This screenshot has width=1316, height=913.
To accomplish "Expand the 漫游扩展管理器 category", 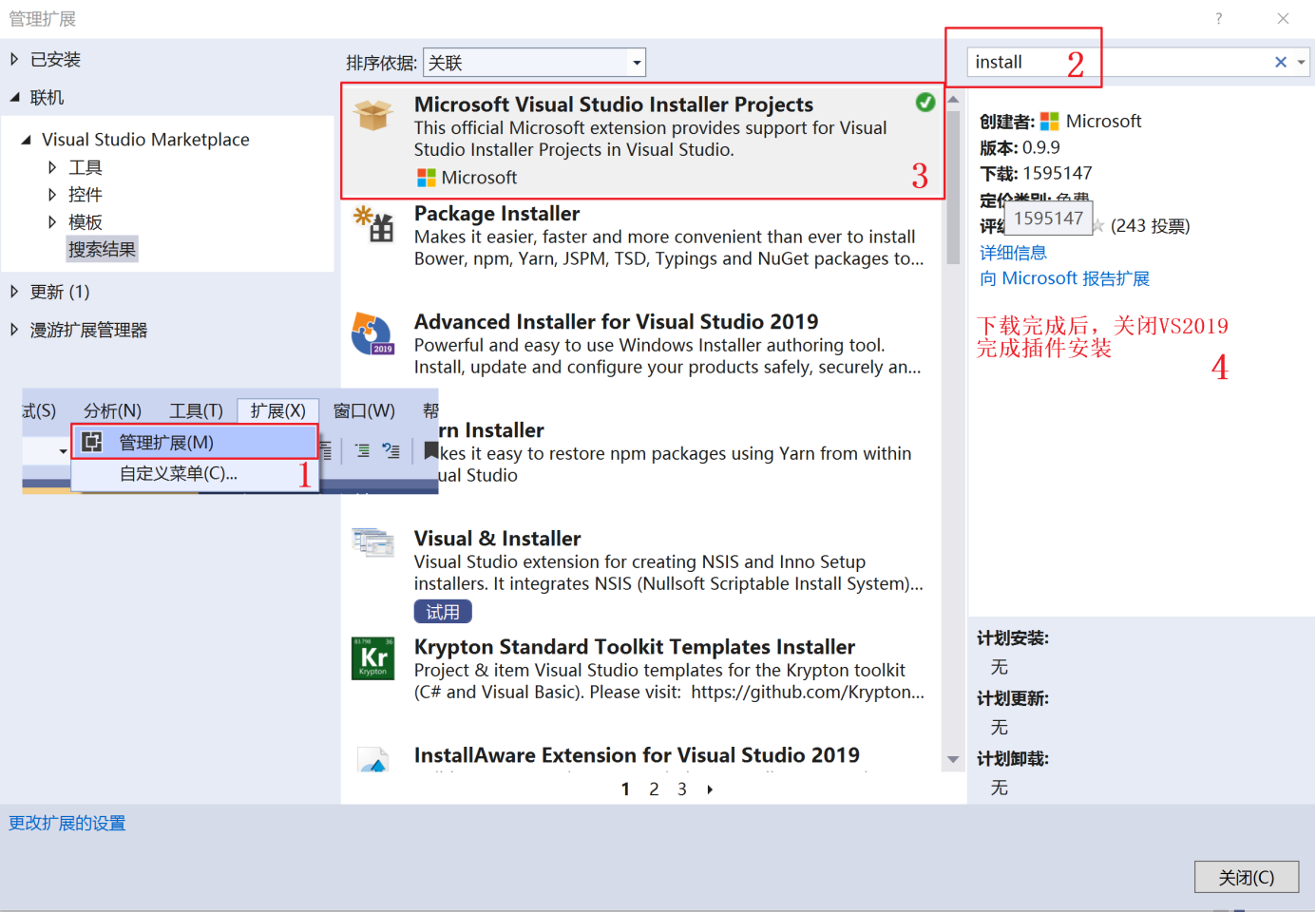I will [x=14, y=330].
